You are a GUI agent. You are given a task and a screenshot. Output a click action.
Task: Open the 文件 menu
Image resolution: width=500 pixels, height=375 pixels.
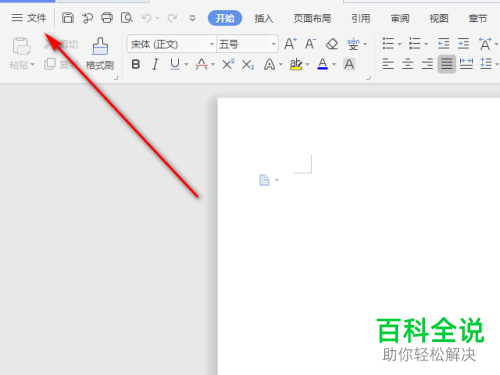tap(29, 18)
